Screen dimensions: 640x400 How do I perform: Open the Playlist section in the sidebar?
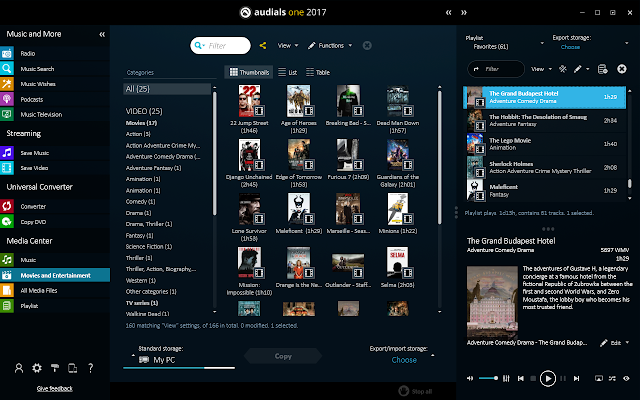point(29,306)
